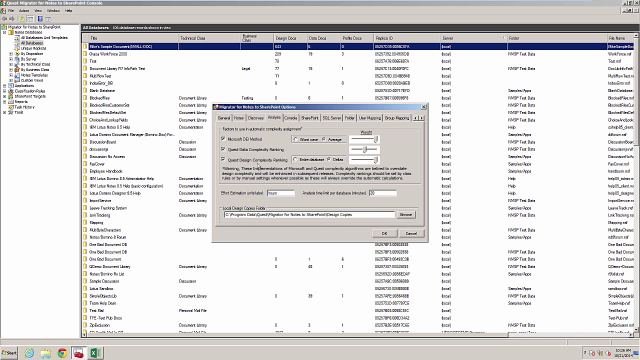Click the Tools icon in tree
This screenshot has height=360, width=640.
tap(11, 113)
